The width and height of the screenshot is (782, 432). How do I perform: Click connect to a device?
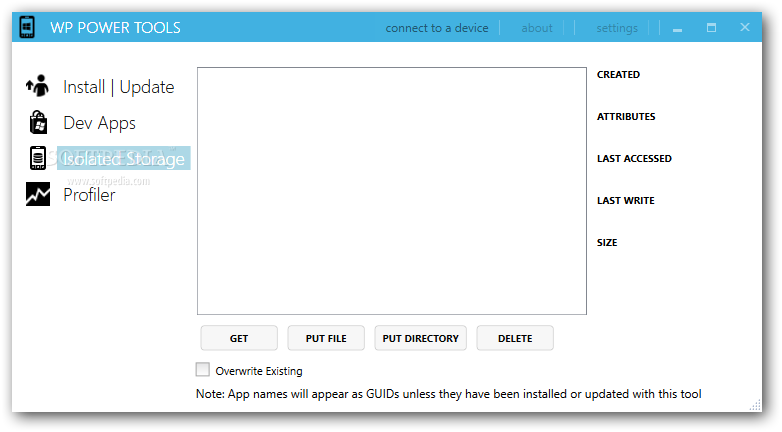tap(436, 28)
